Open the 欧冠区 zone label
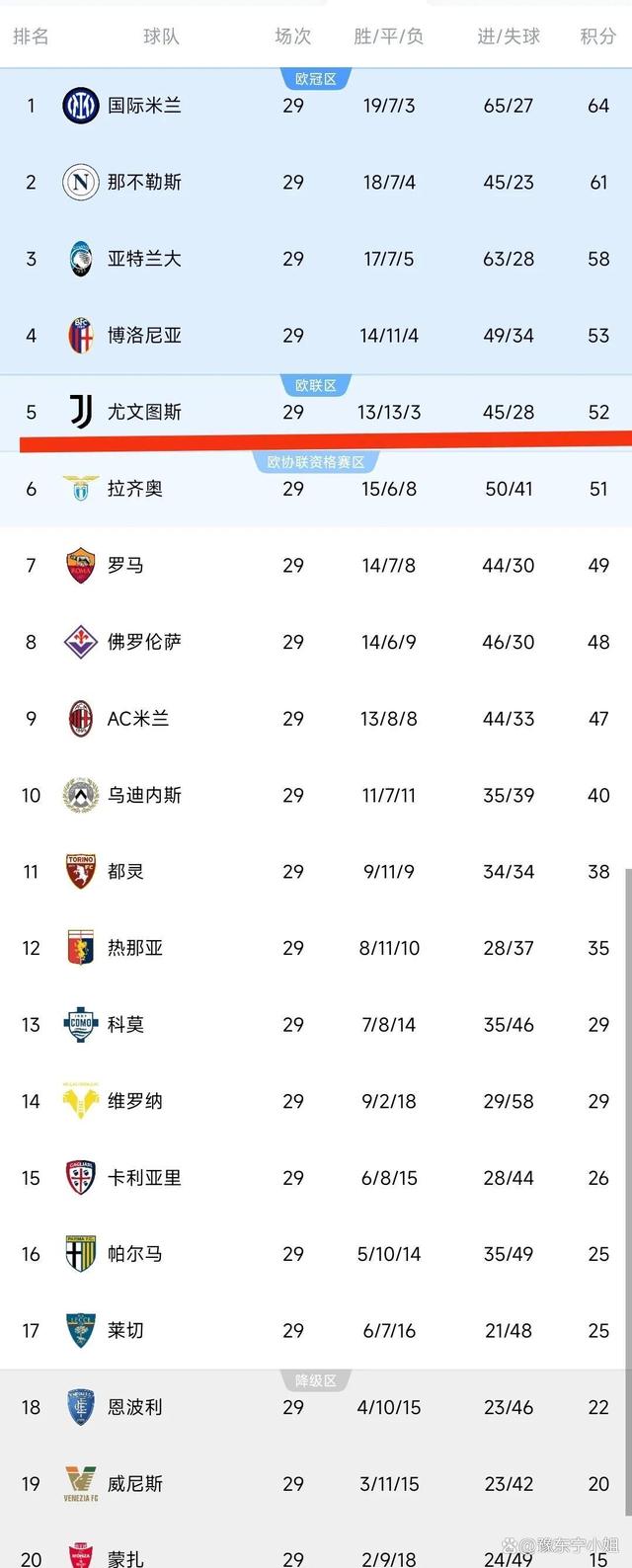632x1568 pixels. (316, 77)
